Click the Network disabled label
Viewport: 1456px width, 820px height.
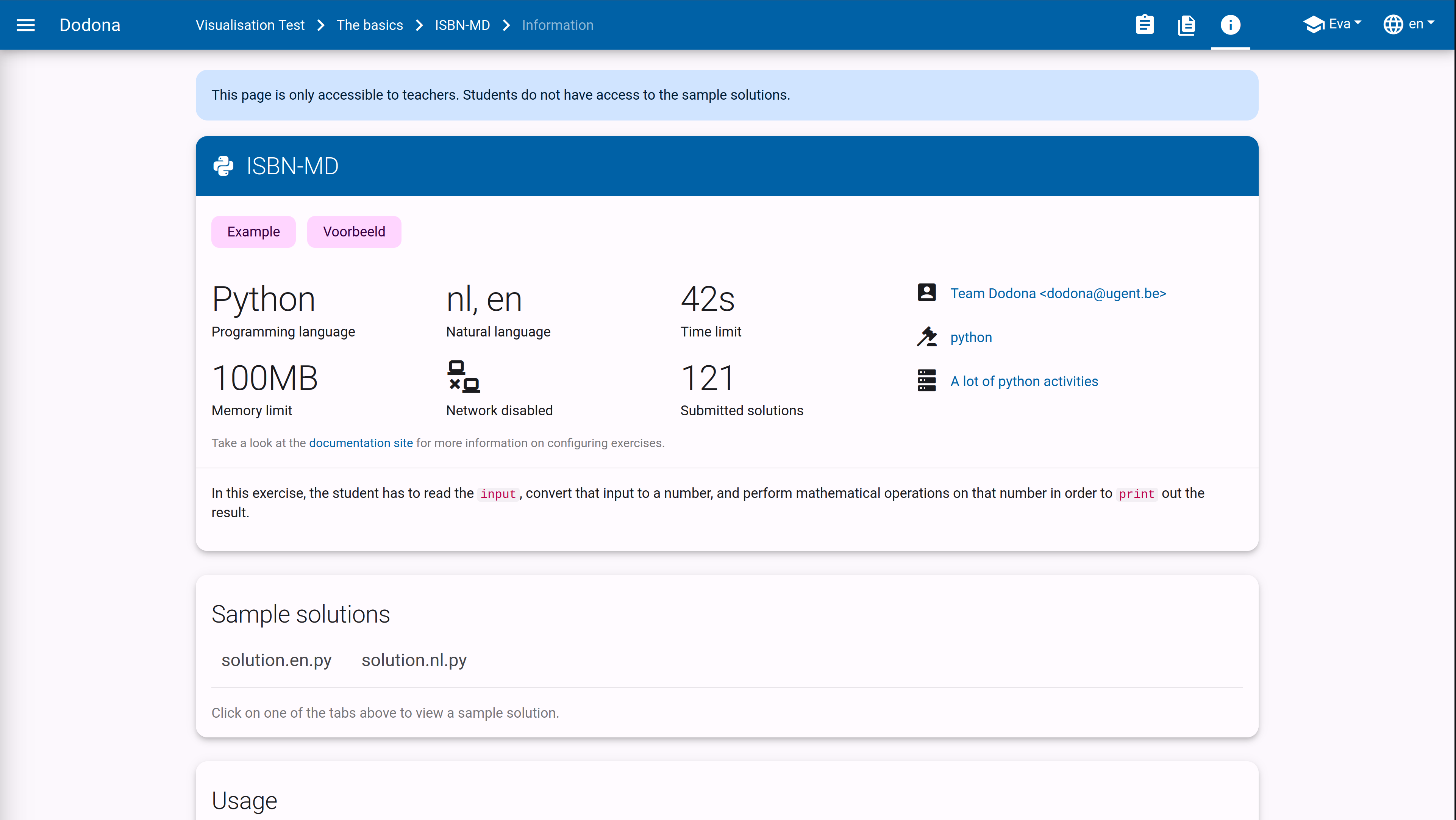499,410
